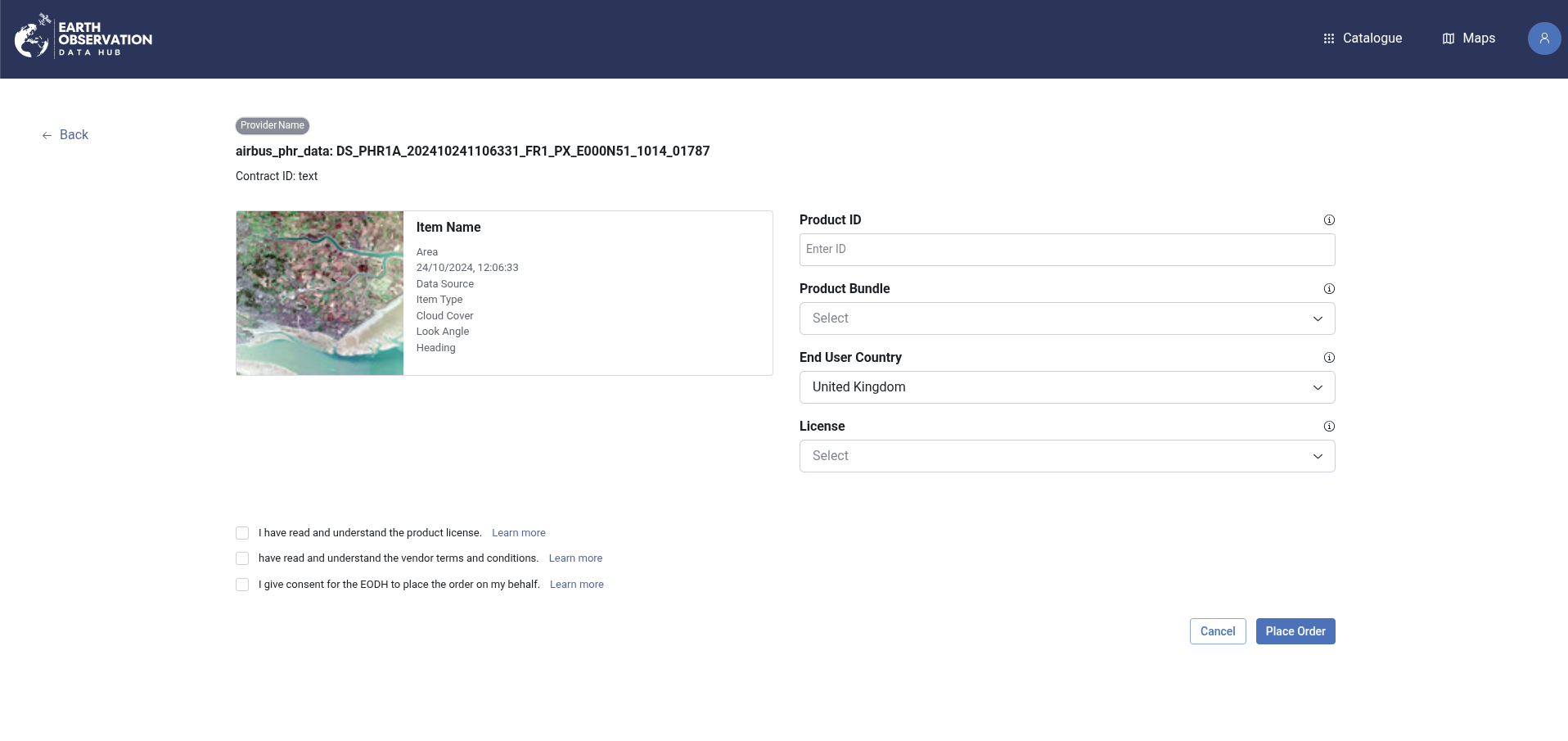Enable the EODH order consent checkbox
This screenshot has height=741, width=1568.
(x=242, y=585)
